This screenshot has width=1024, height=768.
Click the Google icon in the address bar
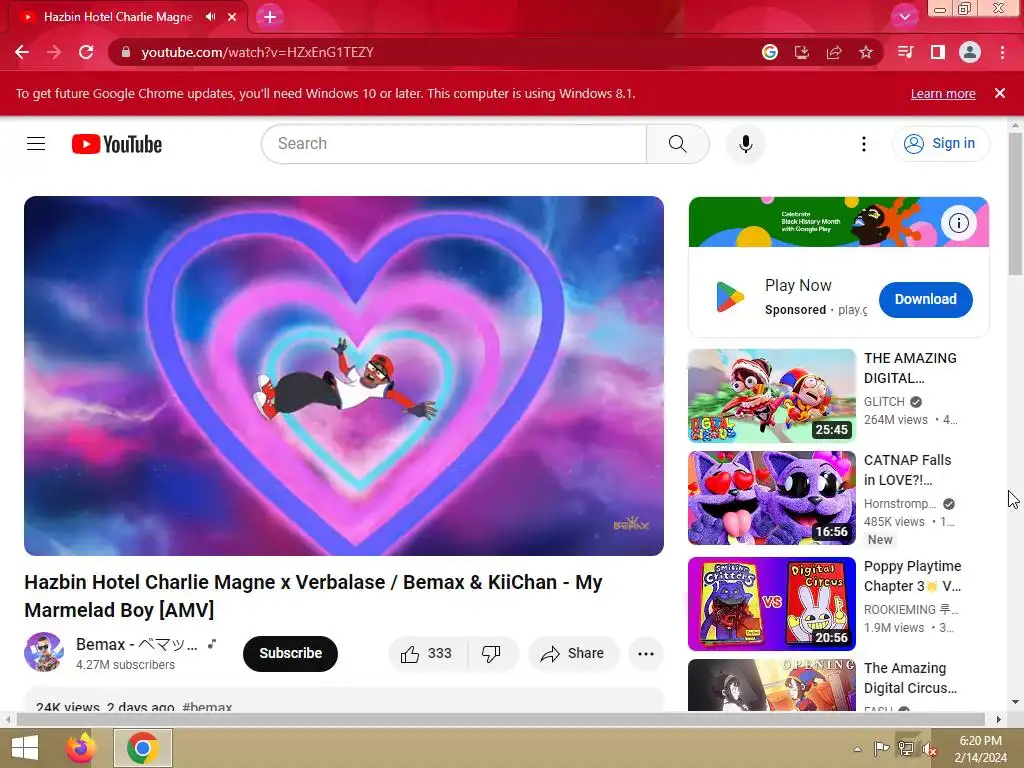[x=770, y=52]
